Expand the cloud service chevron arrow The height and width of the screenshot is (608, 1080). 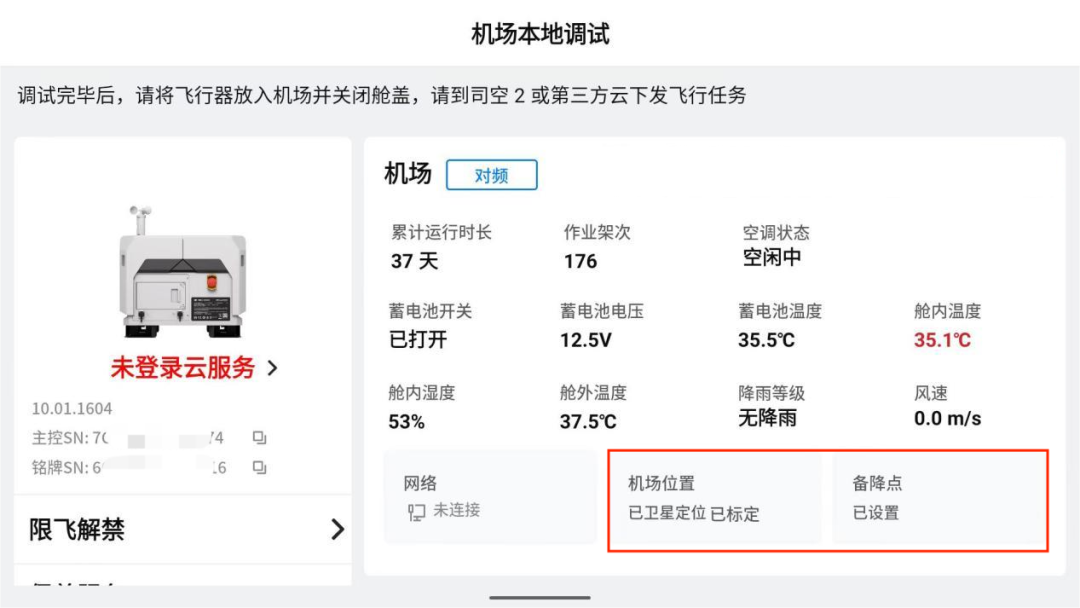[x=273, y=368]
